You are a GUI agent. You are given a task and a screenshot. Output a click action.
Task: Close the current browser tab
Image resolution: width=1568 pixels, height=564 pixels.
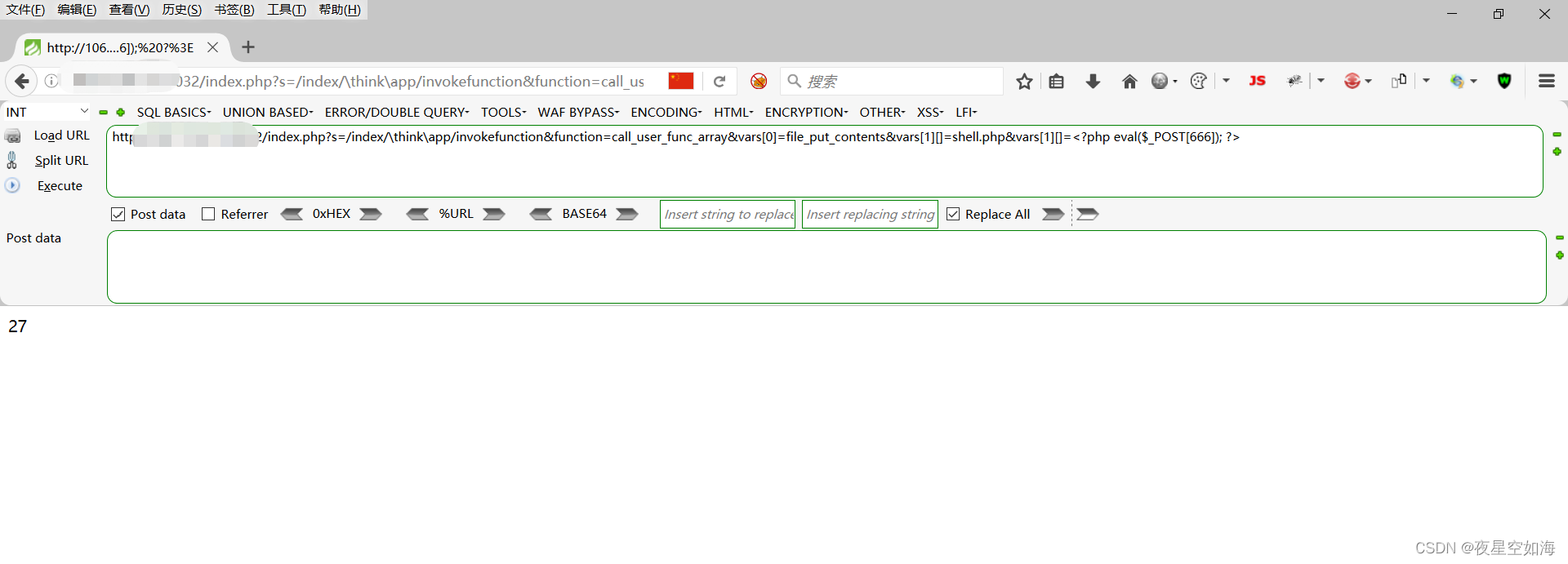[212, 47]
